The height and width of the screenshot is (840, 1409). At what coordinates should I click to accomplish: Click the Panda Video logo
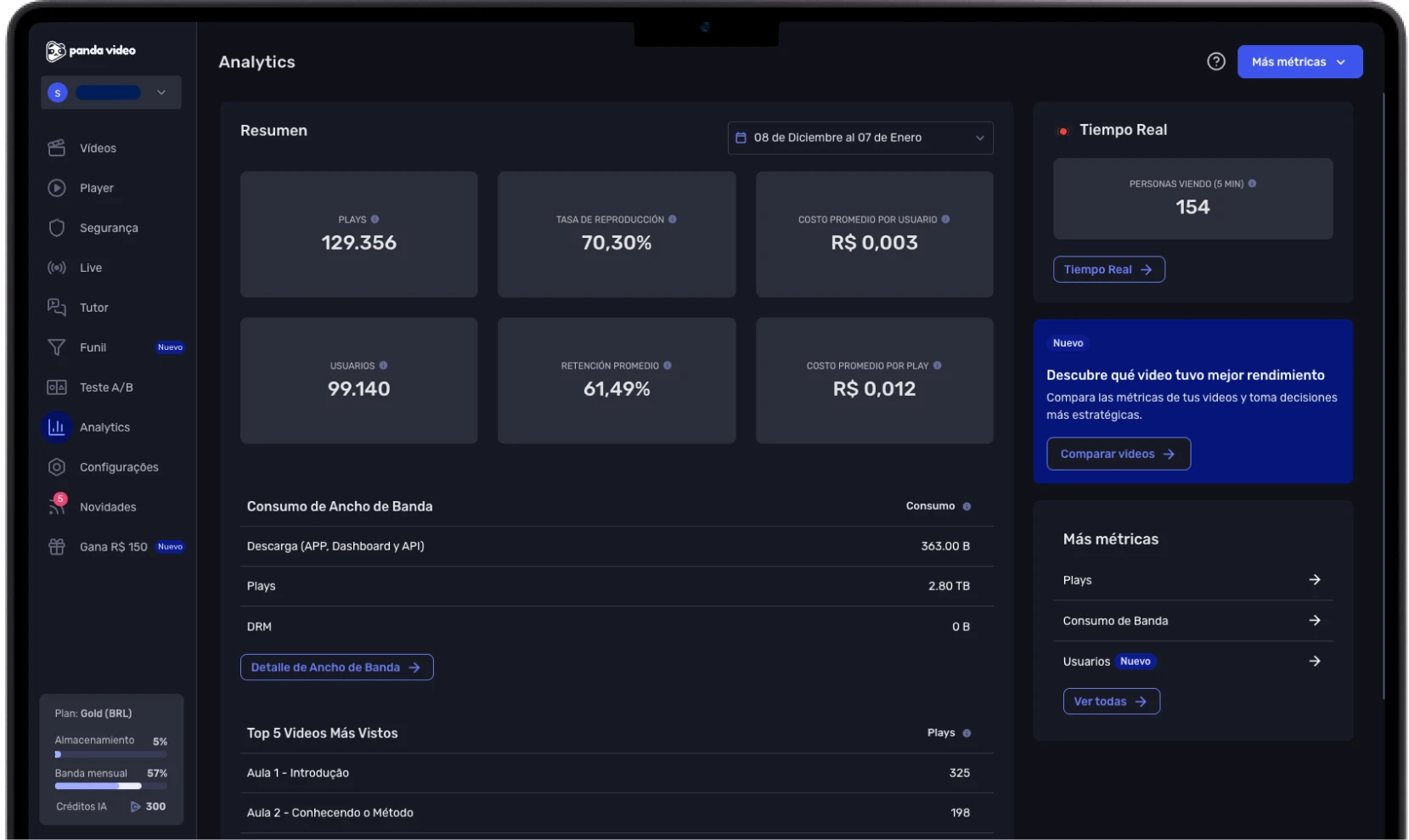(91, 51)
